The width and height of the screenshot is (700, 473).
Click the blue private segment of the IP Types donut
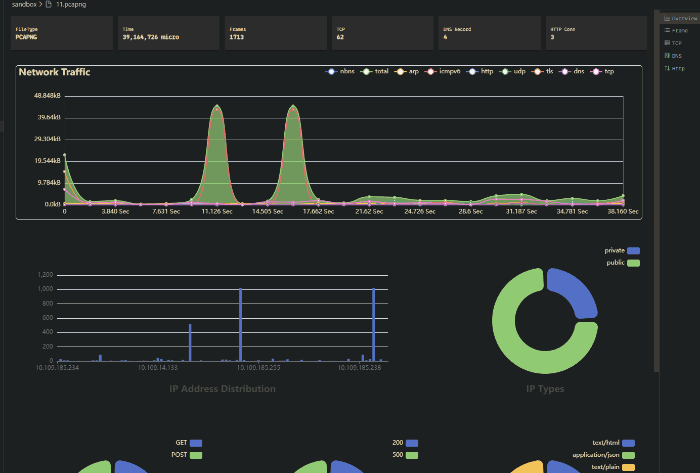click(576, 289)
